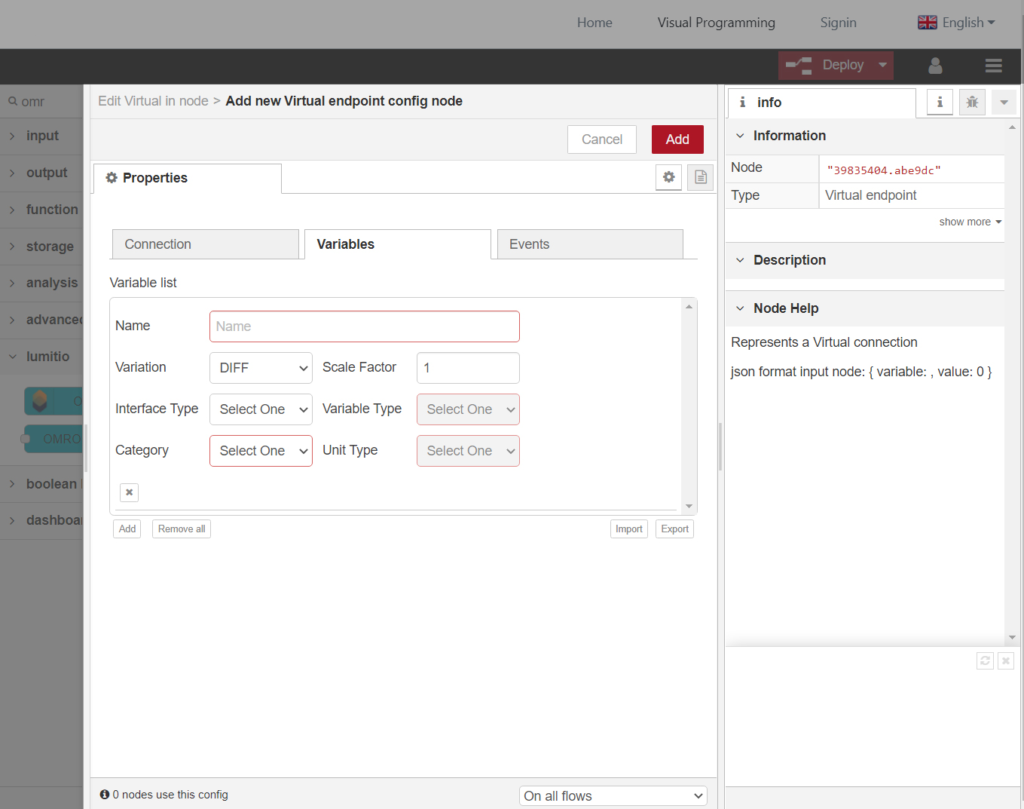Collapse the Information section
This screenshot has width=1024, height=809.
(865, 136)
